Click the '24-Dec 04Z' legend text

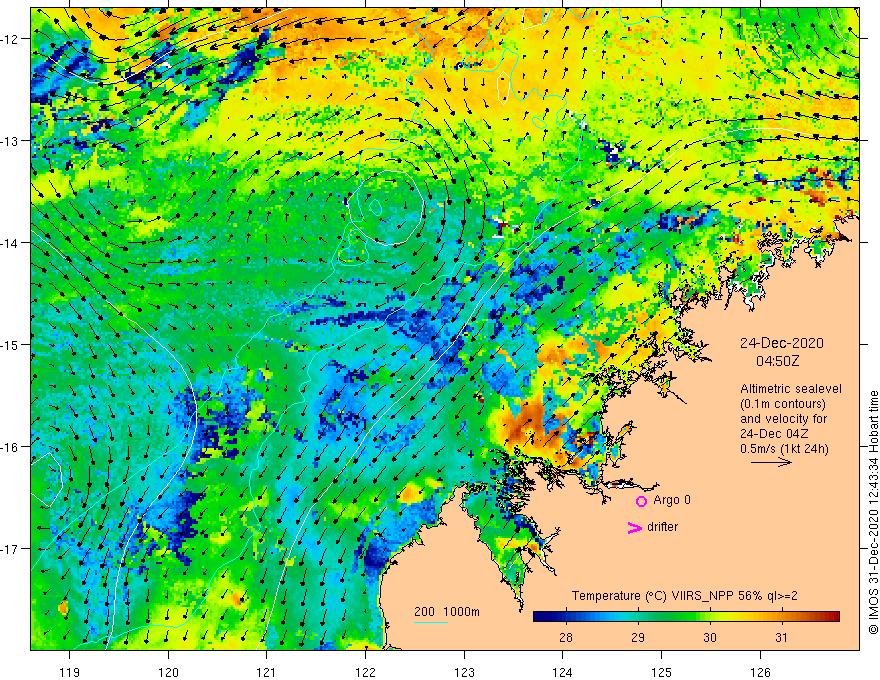pos(775,434)
